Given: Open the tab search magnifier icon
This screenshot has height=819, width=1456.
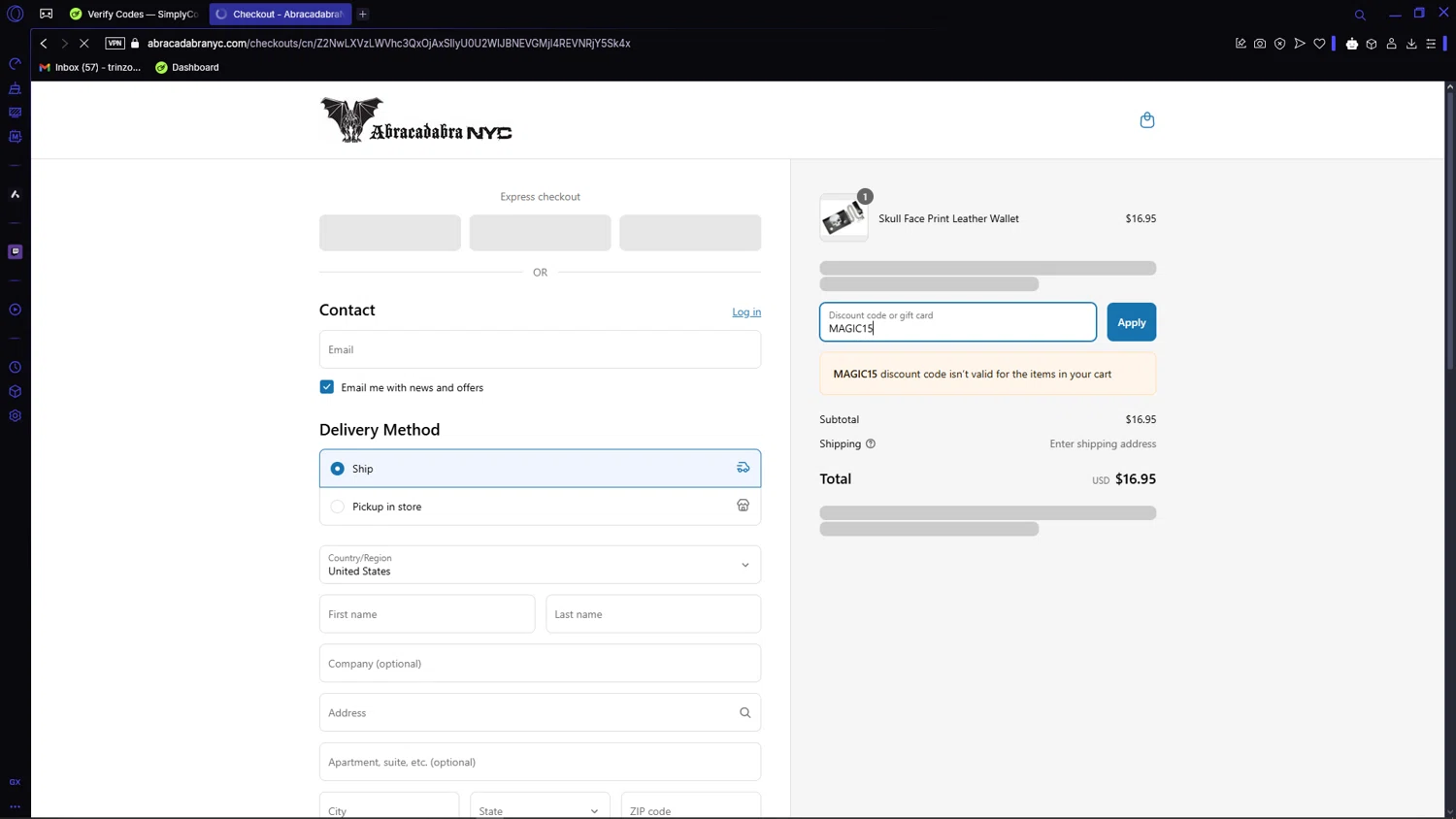Looking at the screenshot, I should [1360, 15].
